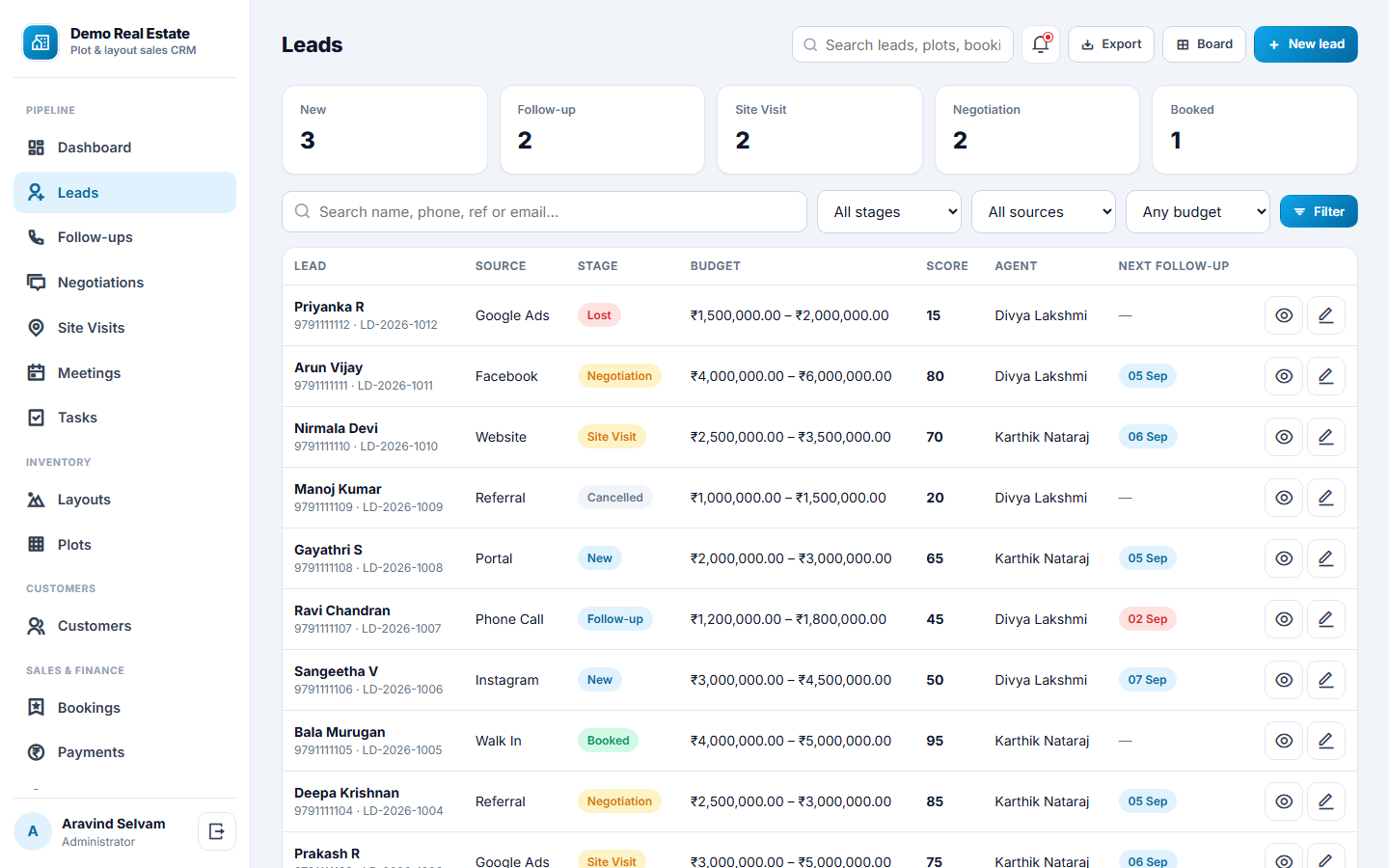
Task: View Deepa Krishnan lead via eye icon
Action: (1284, 801)
